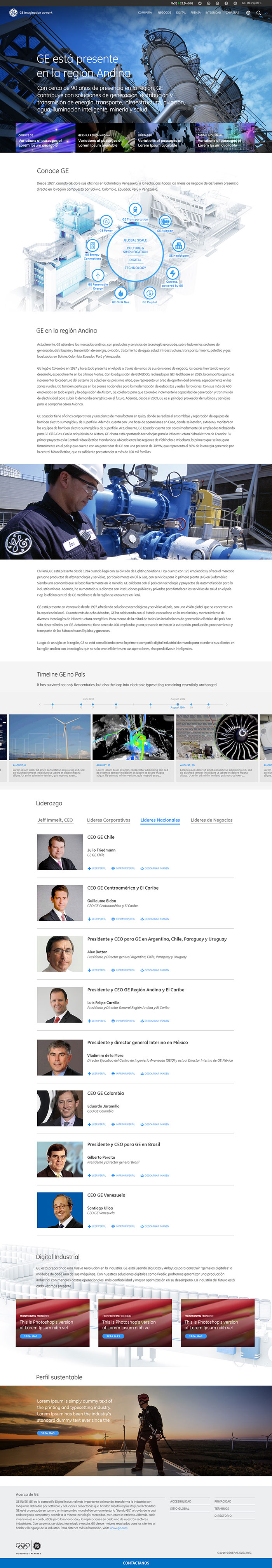Click Descargar Imagen for Eduardo Jaramillo
Image resolution: width=272 pixels, height=1568 pixels.
coord(155,1124)
